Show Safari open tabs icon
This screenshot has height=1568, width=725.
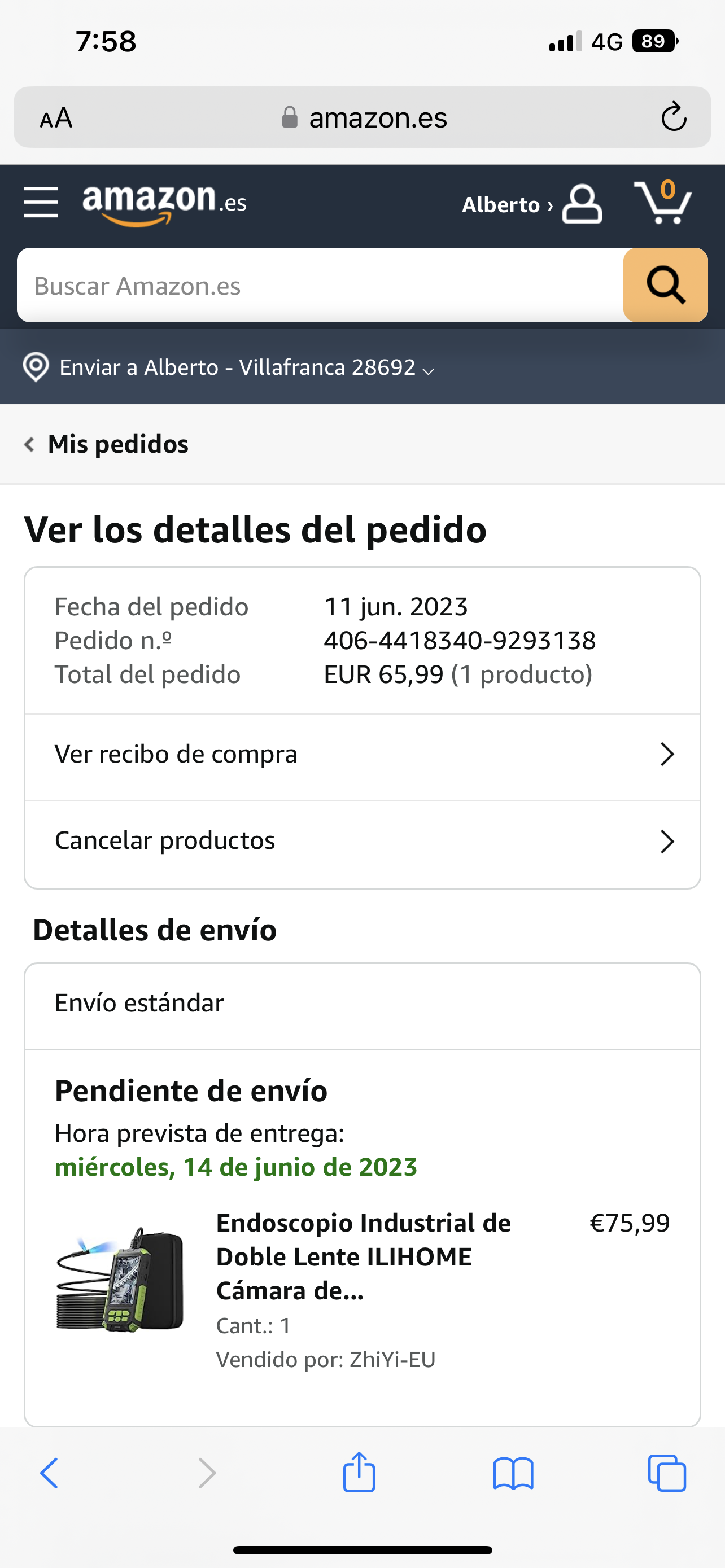pyautogui.click(x=667, y=1473)
